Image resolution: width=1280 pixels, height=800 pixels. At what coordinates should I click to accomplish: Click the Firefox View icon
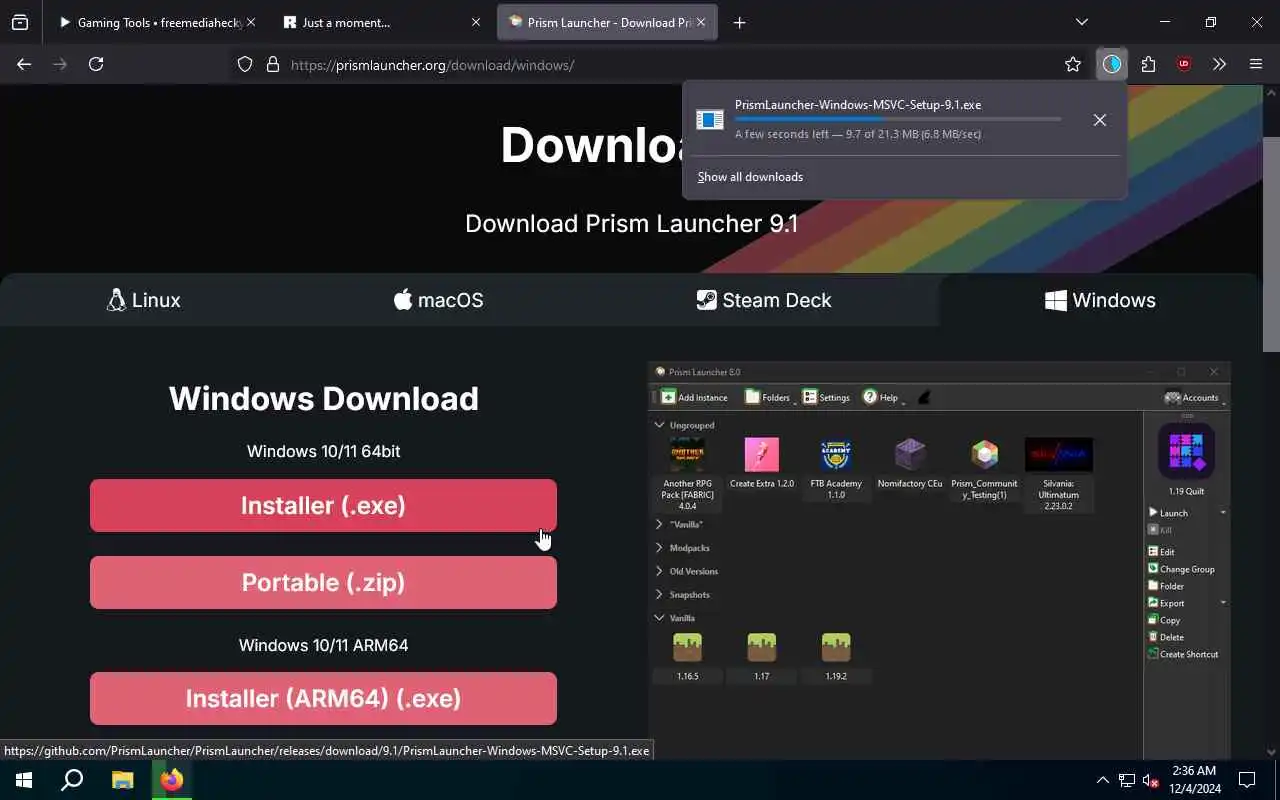(x=20, y=22)
